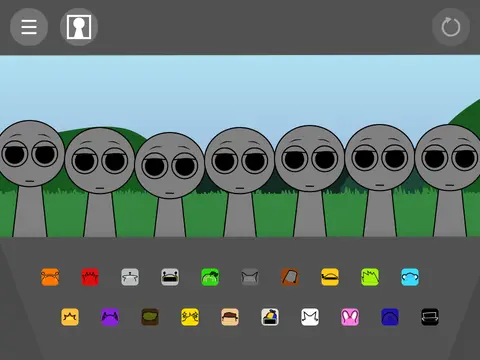Image resolution: width=480 pixels, height=360 pixels.
Task: Select the pale yellow crown sound icon
Action: [x=70, y=317]
